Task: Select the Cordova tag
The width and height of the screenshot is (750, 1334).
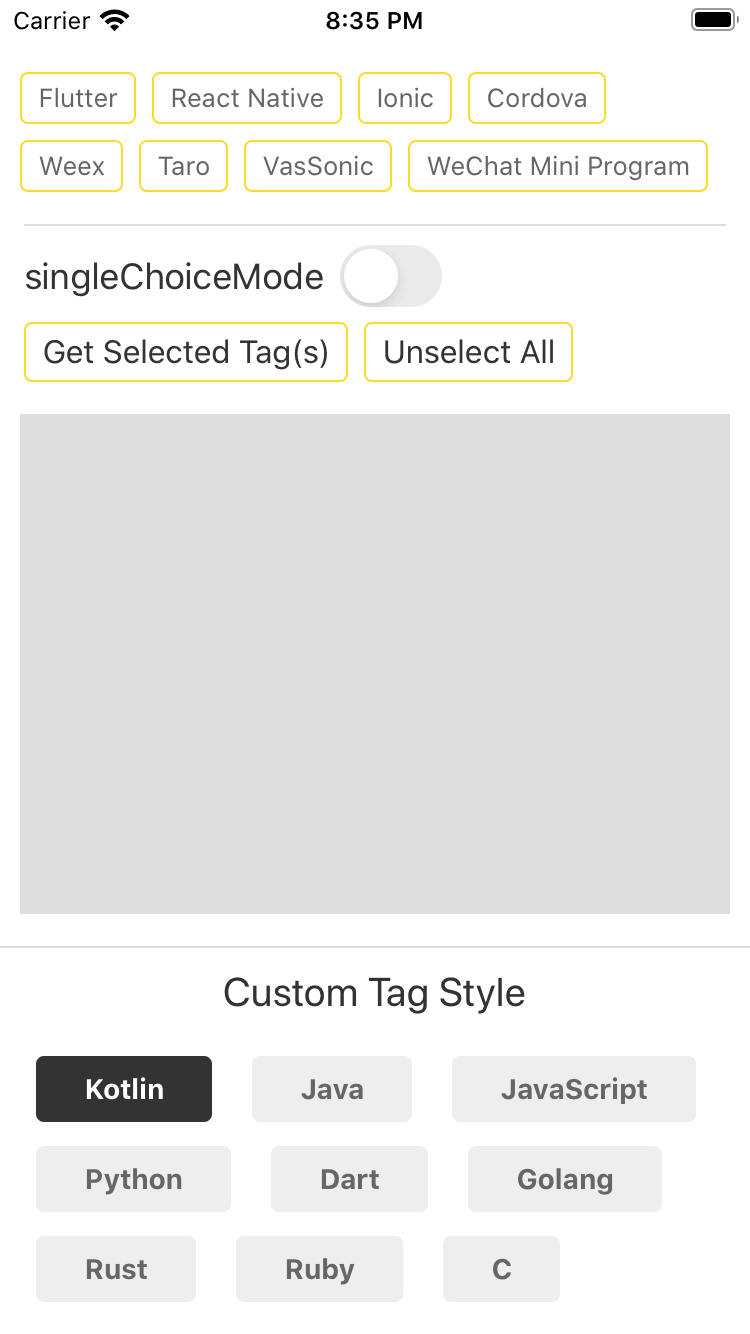Action: pos(536,98)
